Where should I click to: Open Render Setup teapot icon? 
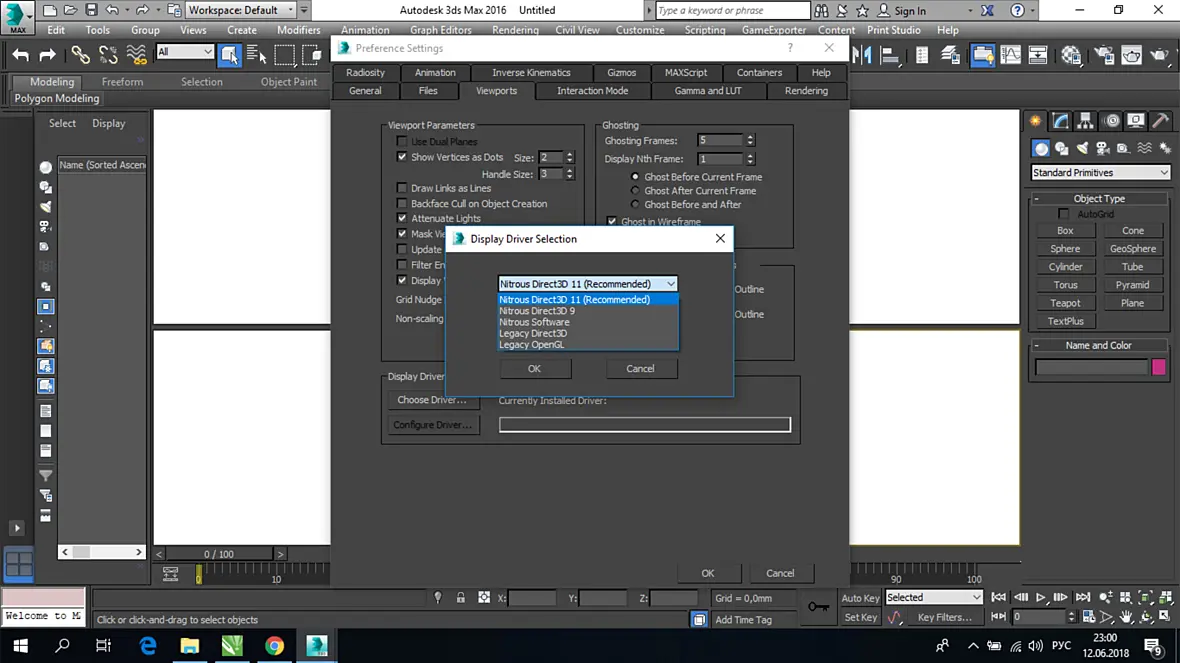[x=1105, y=55]
